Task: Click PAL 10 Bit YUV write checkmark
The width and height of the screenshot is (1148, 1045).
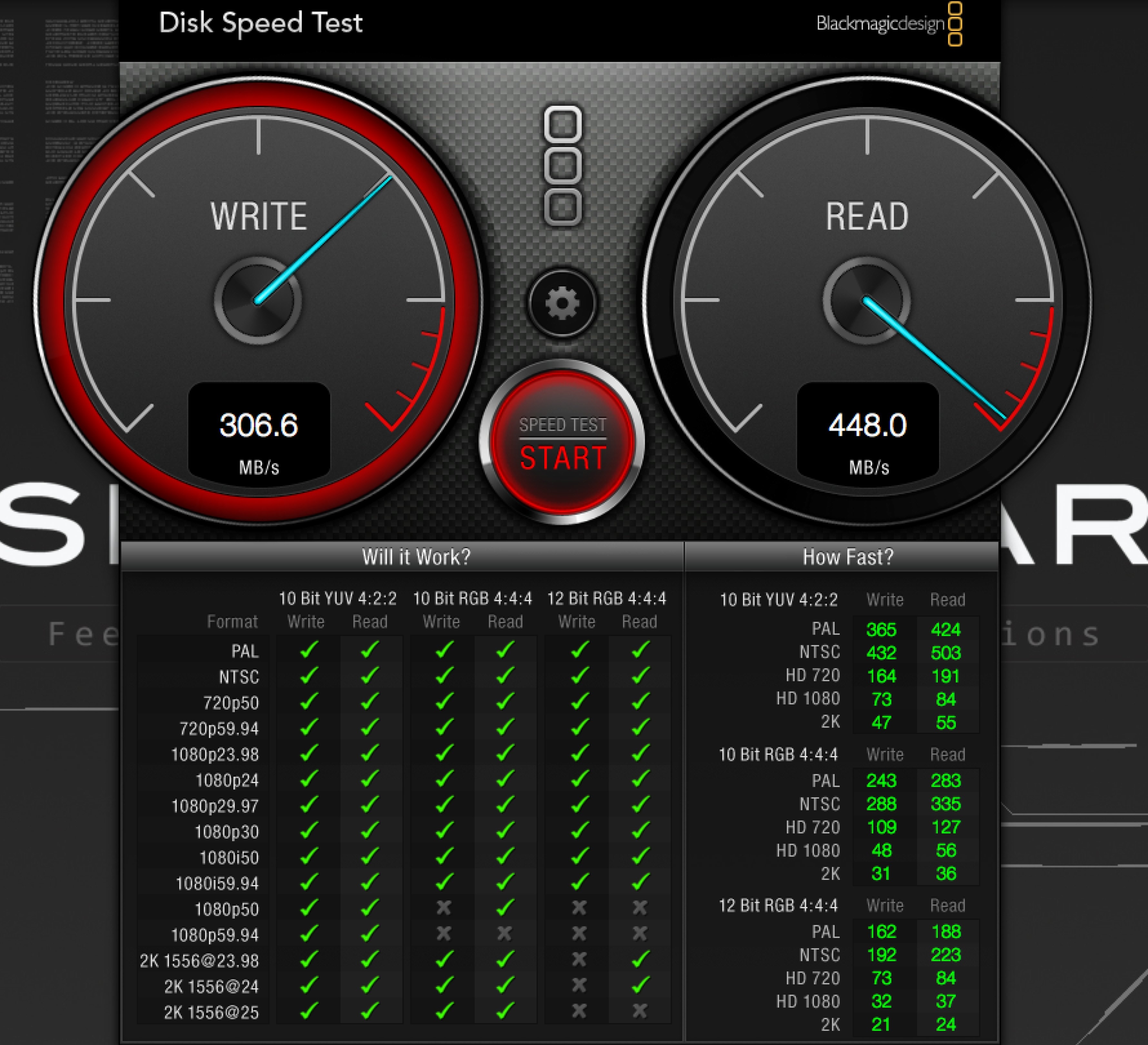Action: [309, 650]
